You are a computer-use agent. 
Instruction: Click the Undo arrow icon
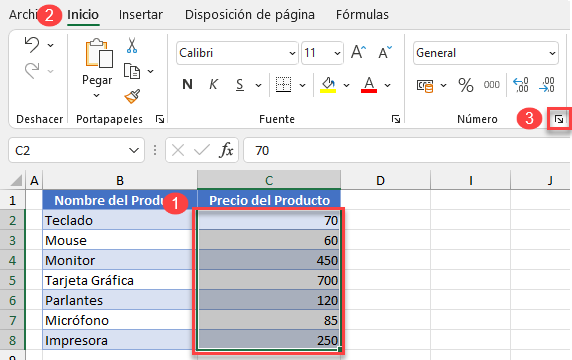click(x=32, y=45)
